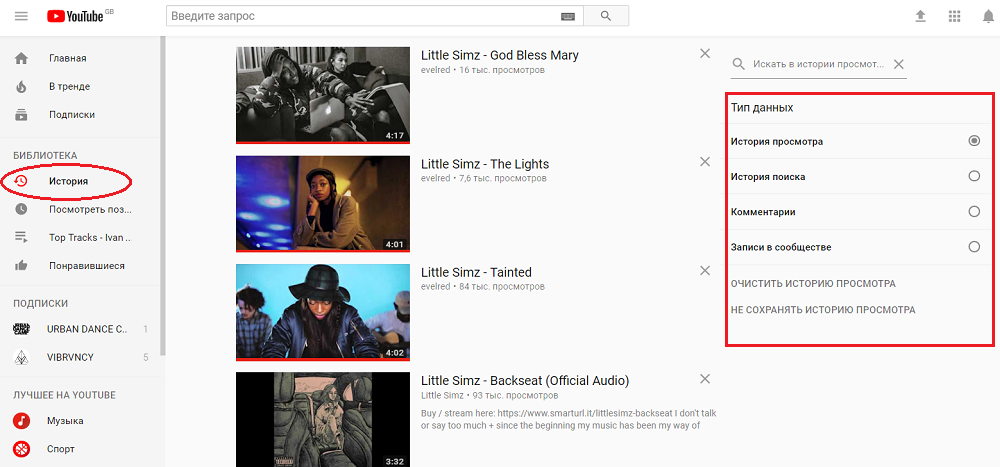This screenshot has height=467, width=1000.
Task: Show notifications bell
Action: 988,17
